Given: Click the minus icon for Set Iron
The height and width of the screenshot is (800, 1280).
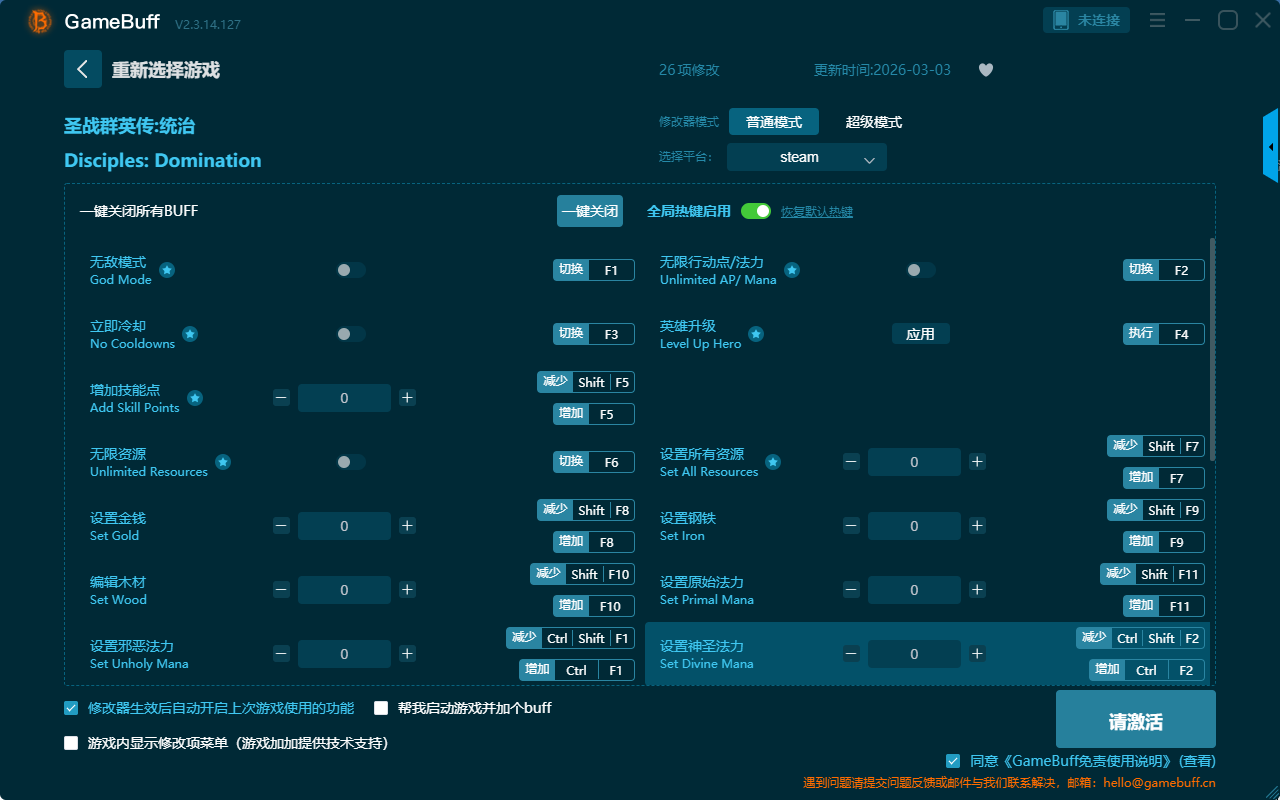Looking at the screenshot, I should [x=851, y=526].
